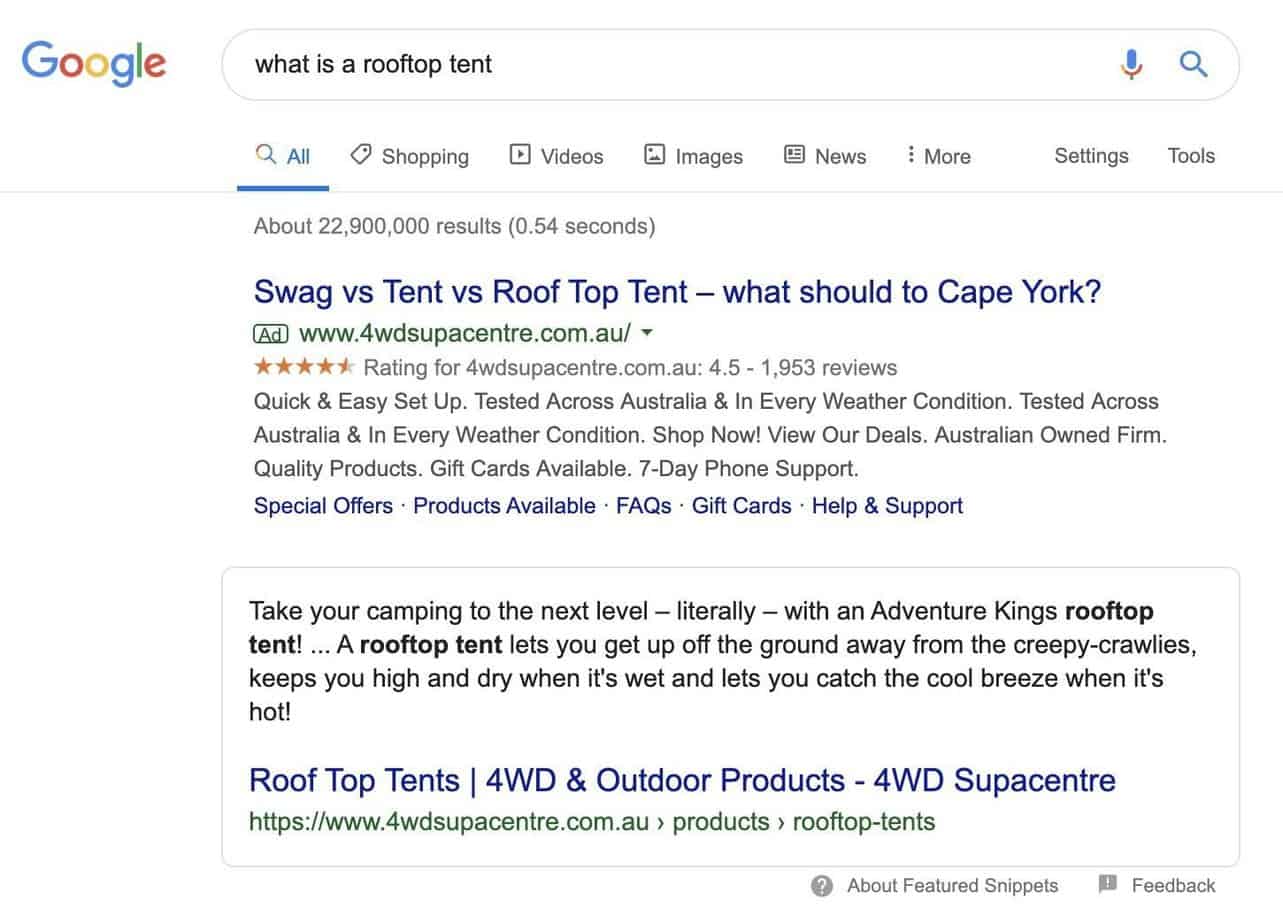Open Roof Top Tents 4WD Supacentre result
The height and width of the screenshot is (924, 1283).
pos(682,780)
